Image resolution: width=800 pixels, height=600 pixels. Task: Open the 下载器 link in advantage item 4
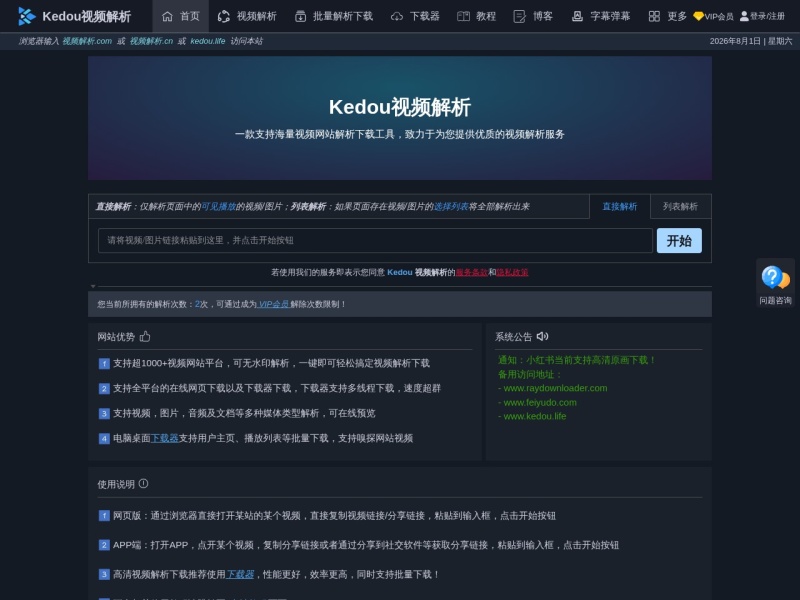(x=164, y=438)
